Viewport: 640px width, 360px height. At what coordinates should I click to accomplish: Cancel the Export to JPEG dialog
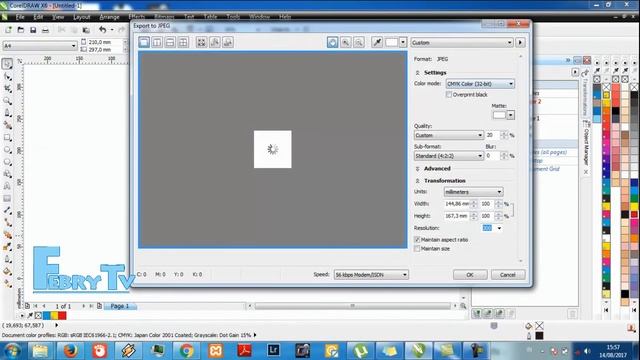click(x=508, y=275)
